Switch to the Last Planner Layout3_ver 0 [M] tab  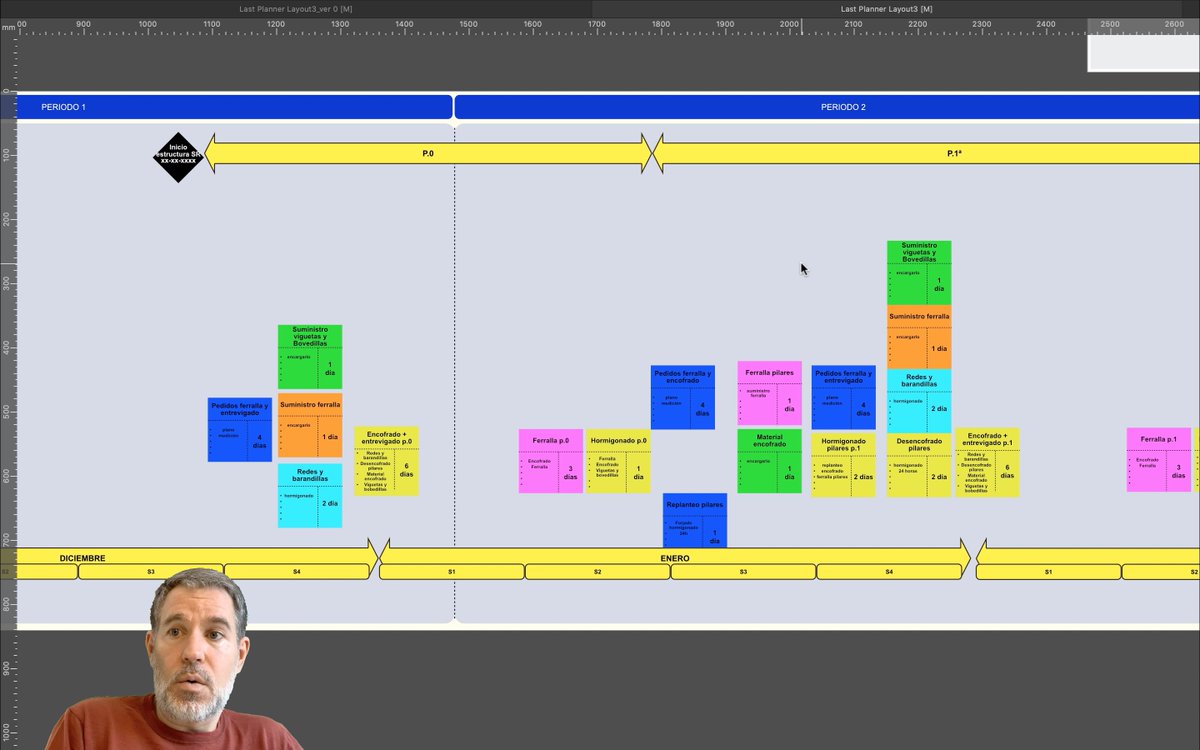point(296,9)
